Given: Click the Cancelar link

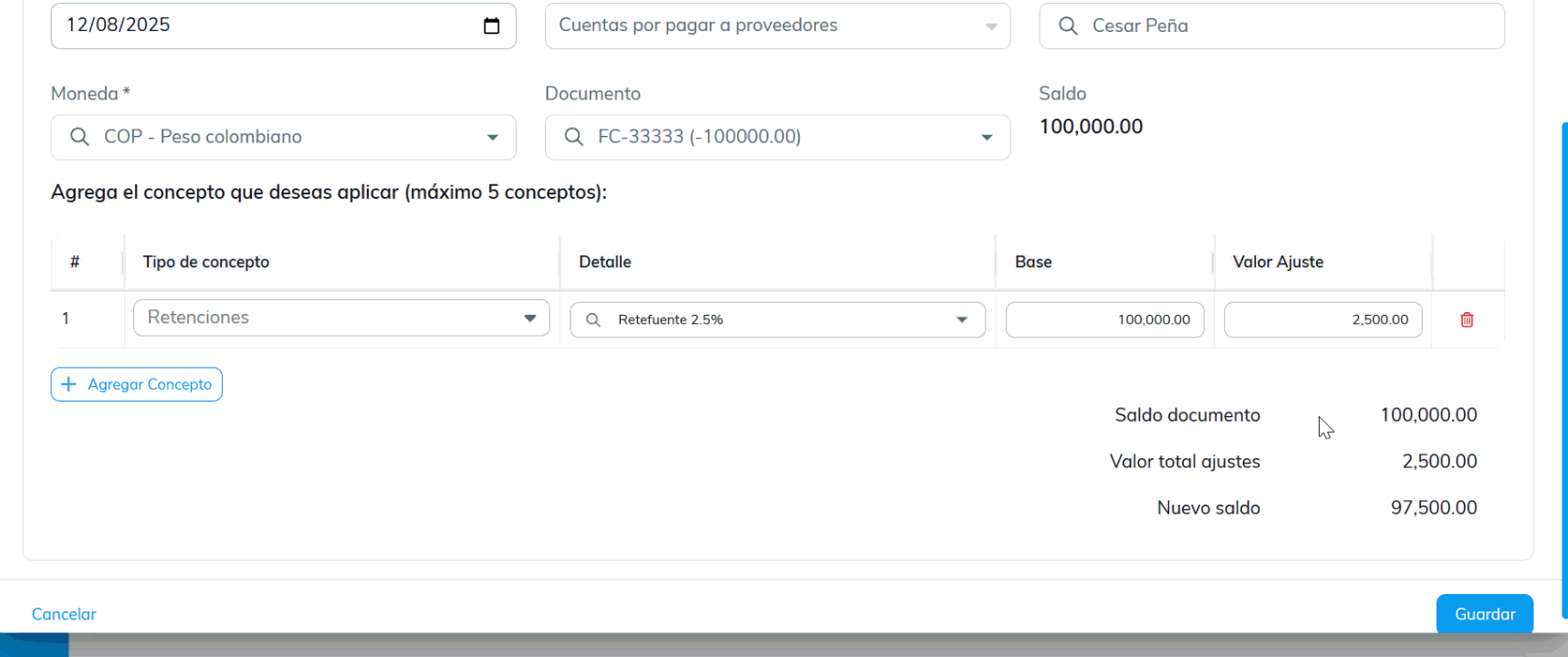Looking at the screenshot, I should (x=64, y=614).
